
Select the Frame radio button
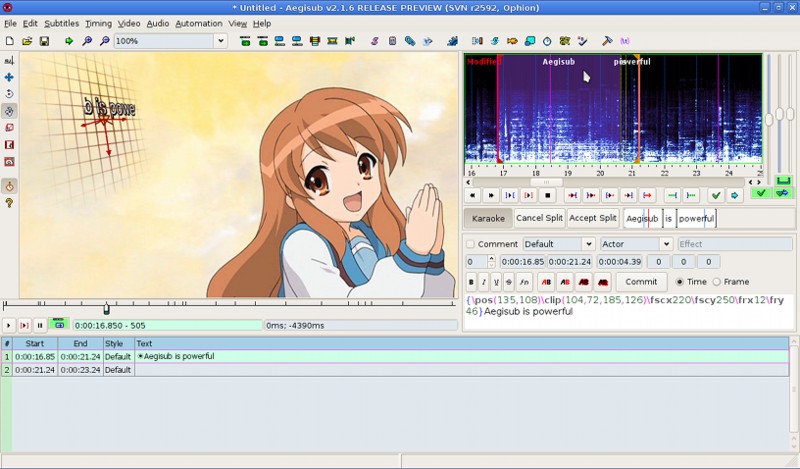[x=716, y=282]
